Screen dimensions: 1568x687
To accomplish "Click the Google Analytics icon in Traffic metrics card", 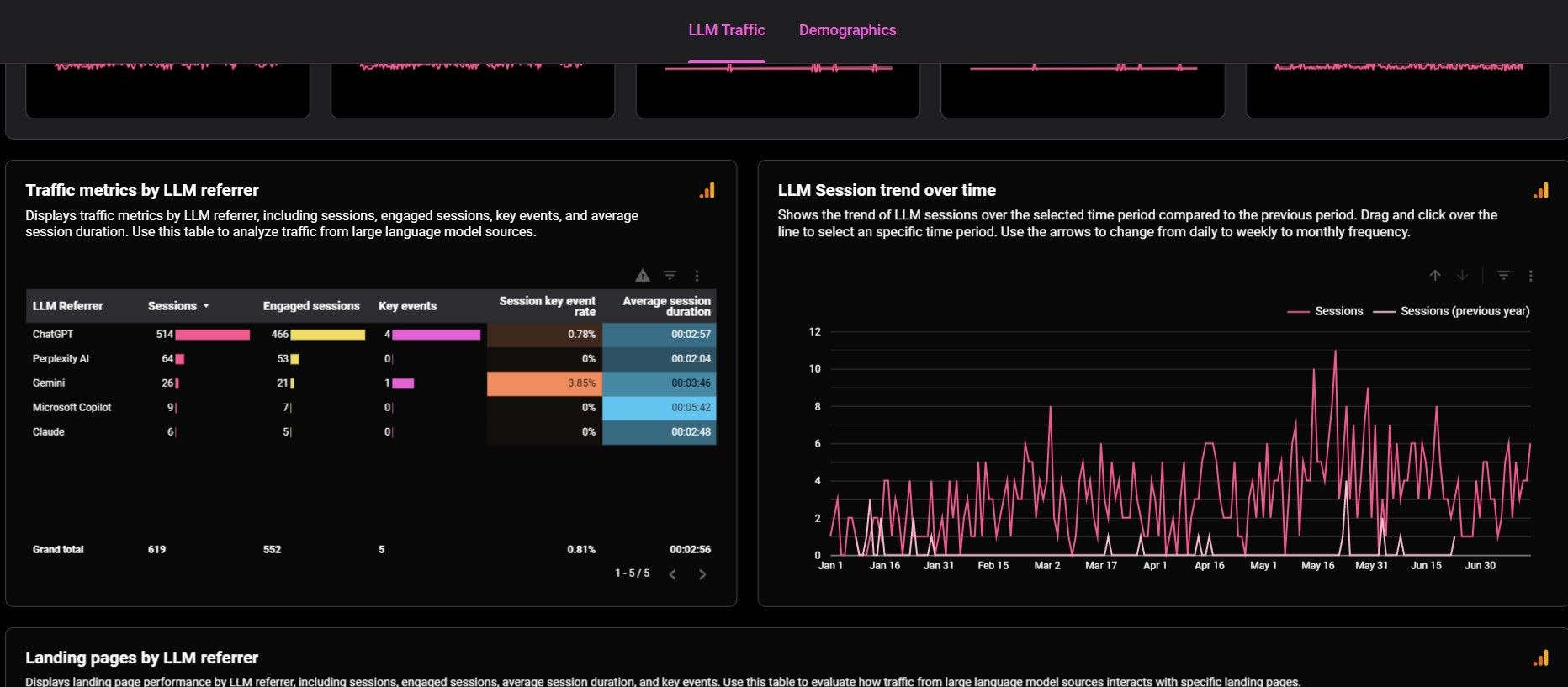I will [707, 191].
